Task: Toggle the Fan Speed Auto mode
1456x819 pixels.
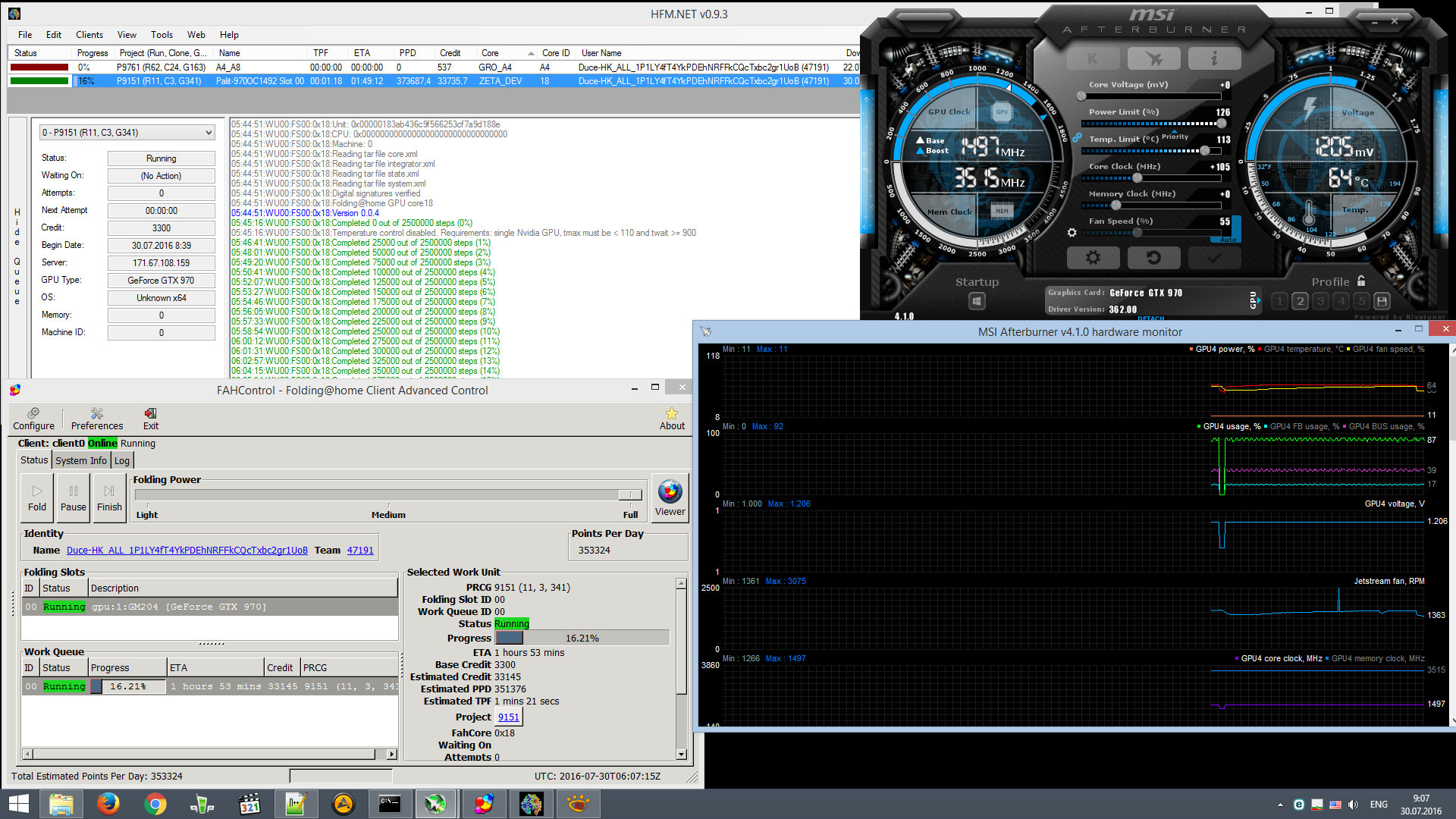Action: pyautogui.click(x=1228, y=240)
